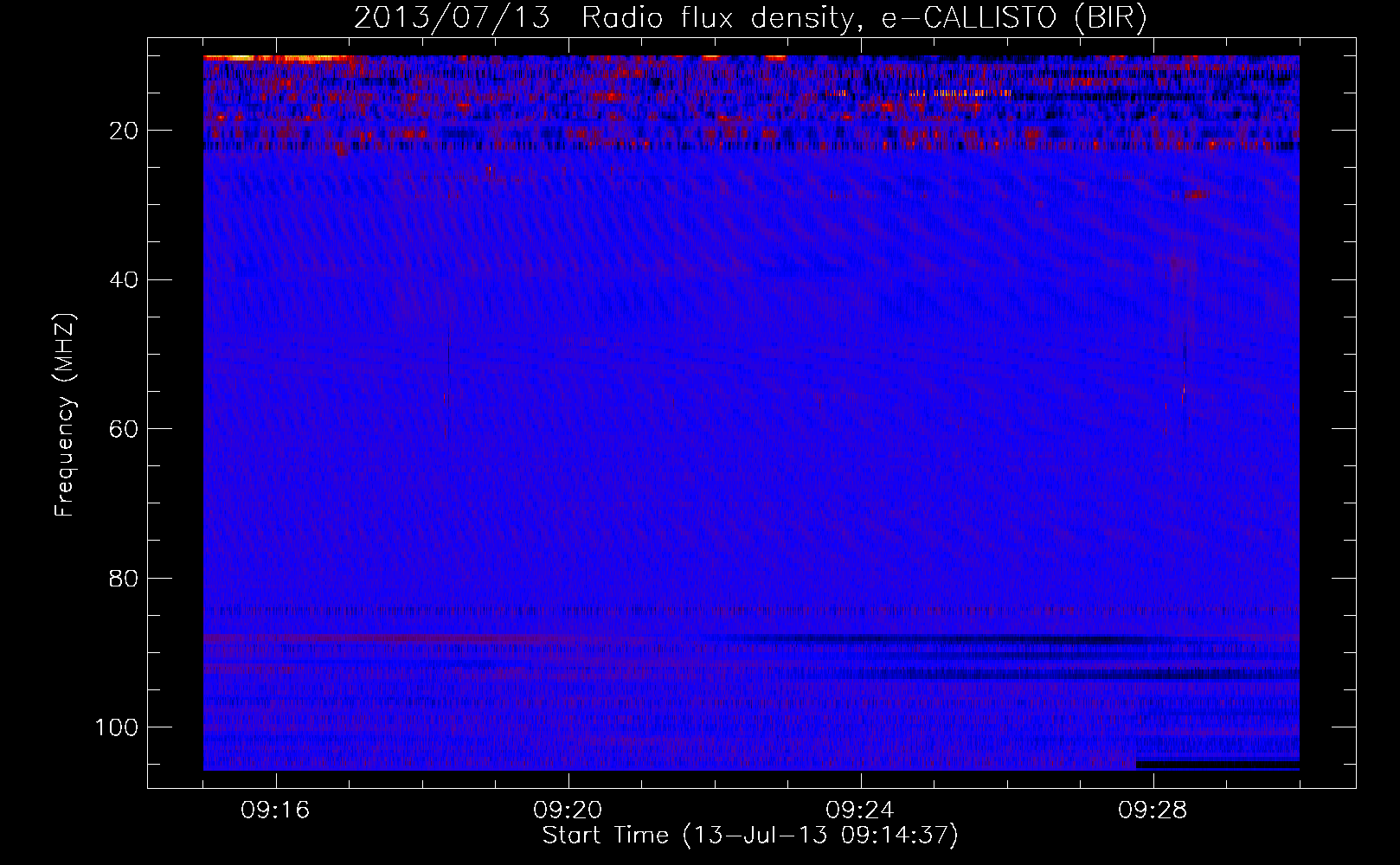Click the '09:24' time tick label

tap(861, 811)
